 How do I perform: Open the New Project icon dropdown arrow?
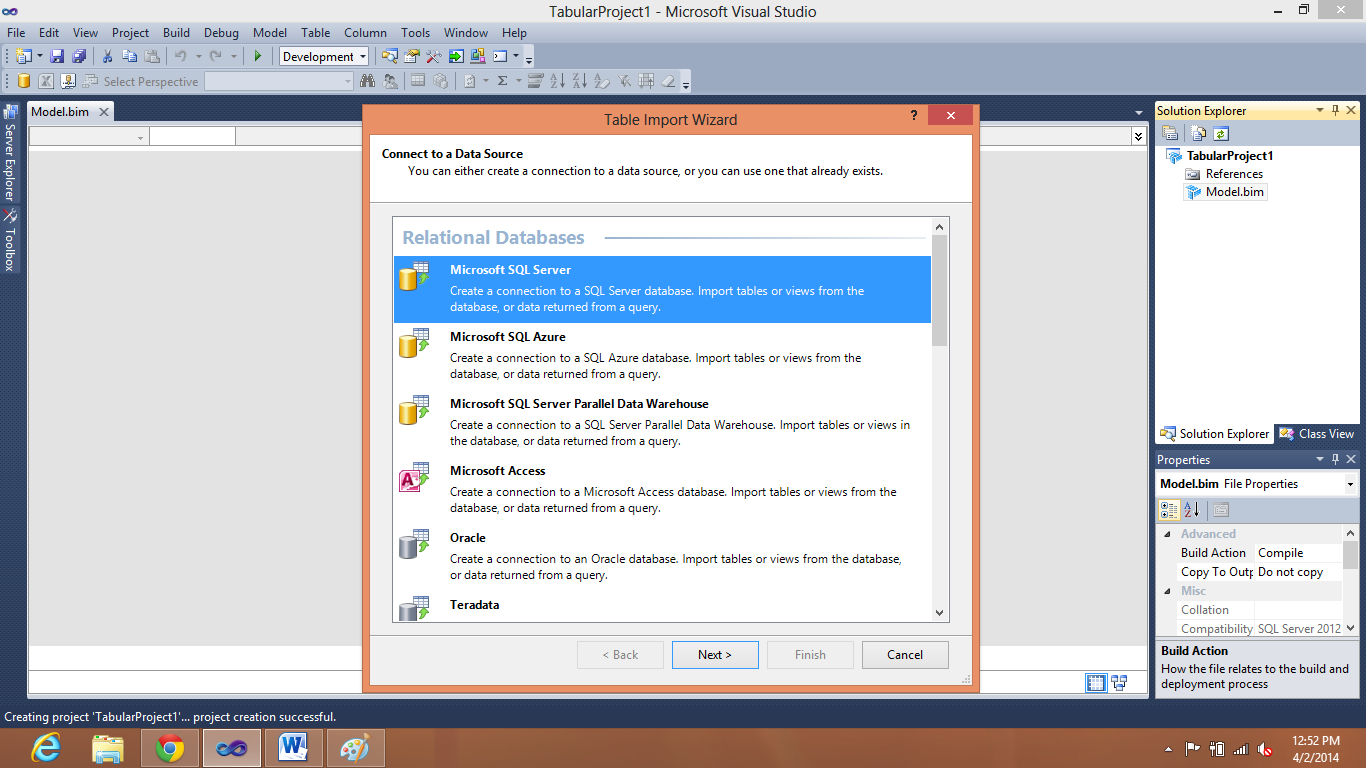pos(40,57)
